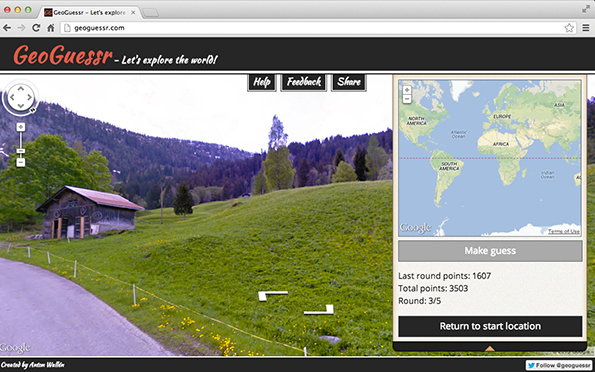Minimize the window with the yellow button
Image resolution: width=595 pixels, height=372 pixels.
[17, 10]
